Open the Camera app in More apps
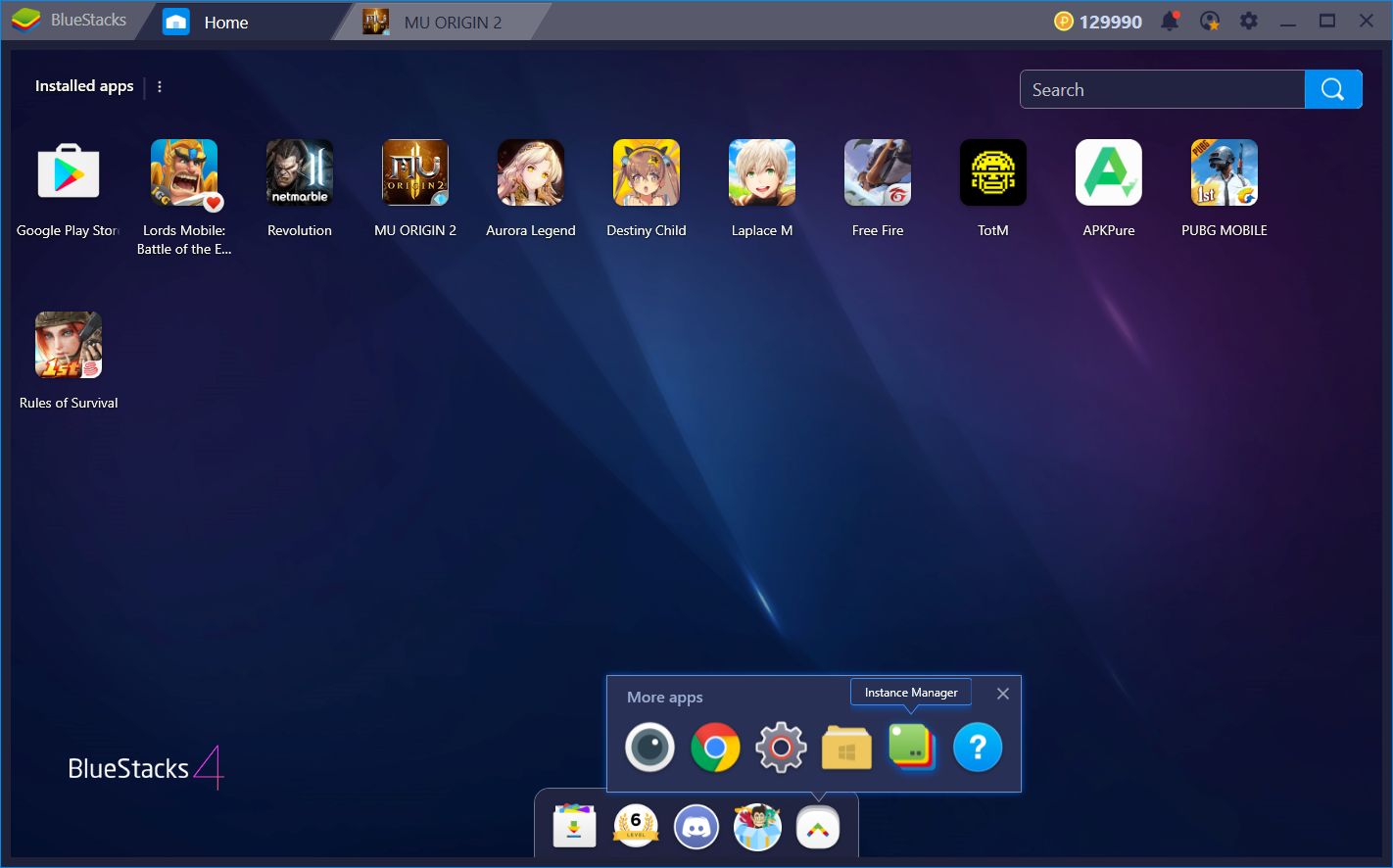The image size is (1393, 868). coord(649,747)
